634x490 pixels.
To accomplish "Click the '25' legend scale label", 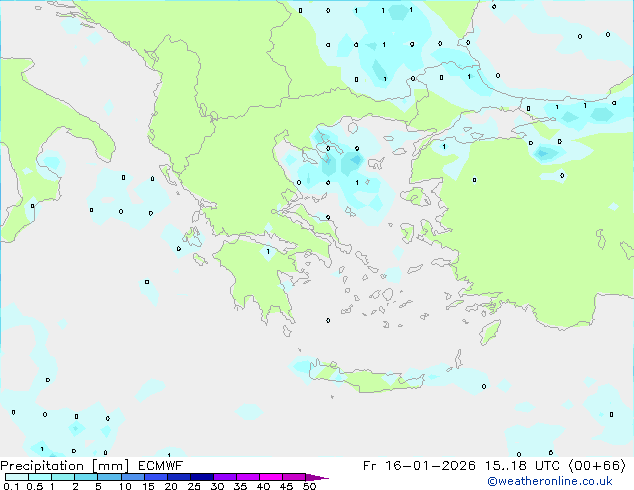I will pos(194,486).
